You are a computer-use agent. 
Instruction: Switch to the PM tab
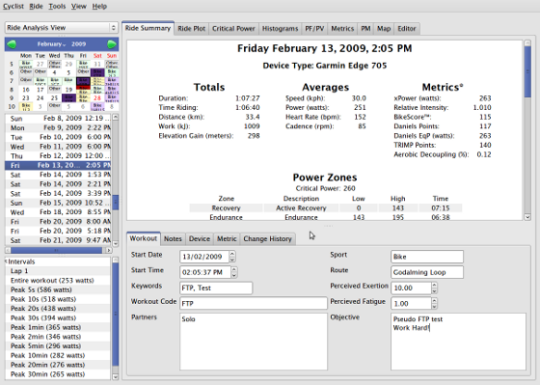[365, 29]
